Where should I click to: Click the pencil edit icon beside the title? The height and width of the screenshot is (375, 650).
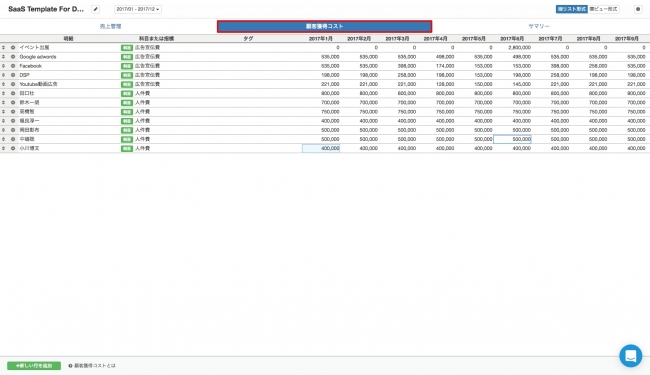tap(95, 9)
